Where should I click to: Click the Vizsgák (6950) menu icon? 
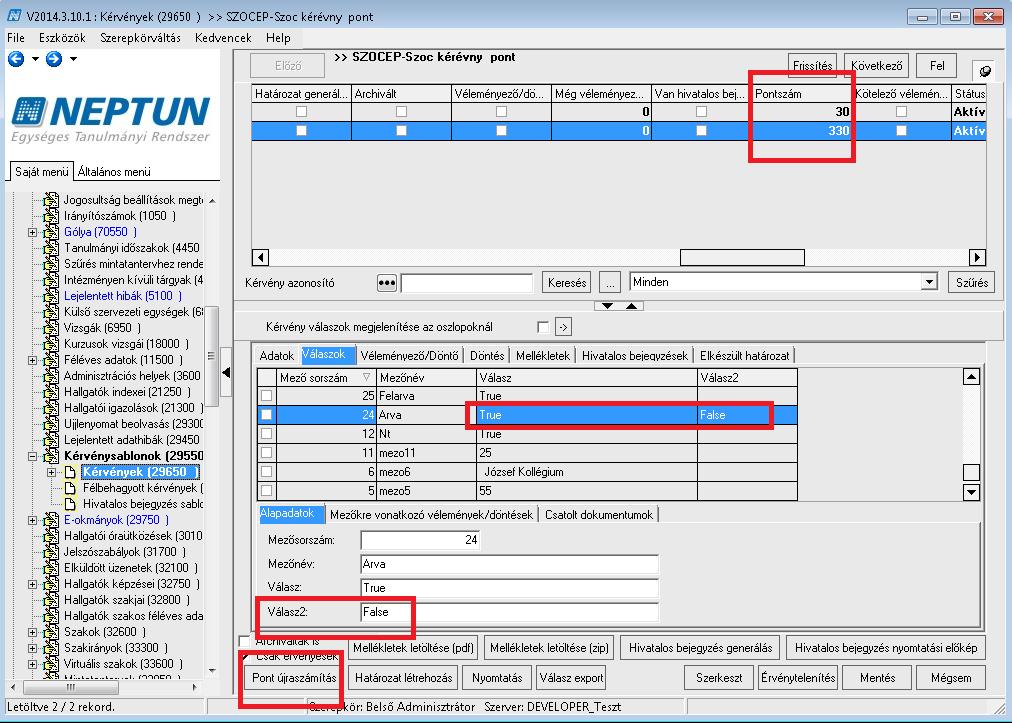tap(51, 328)
